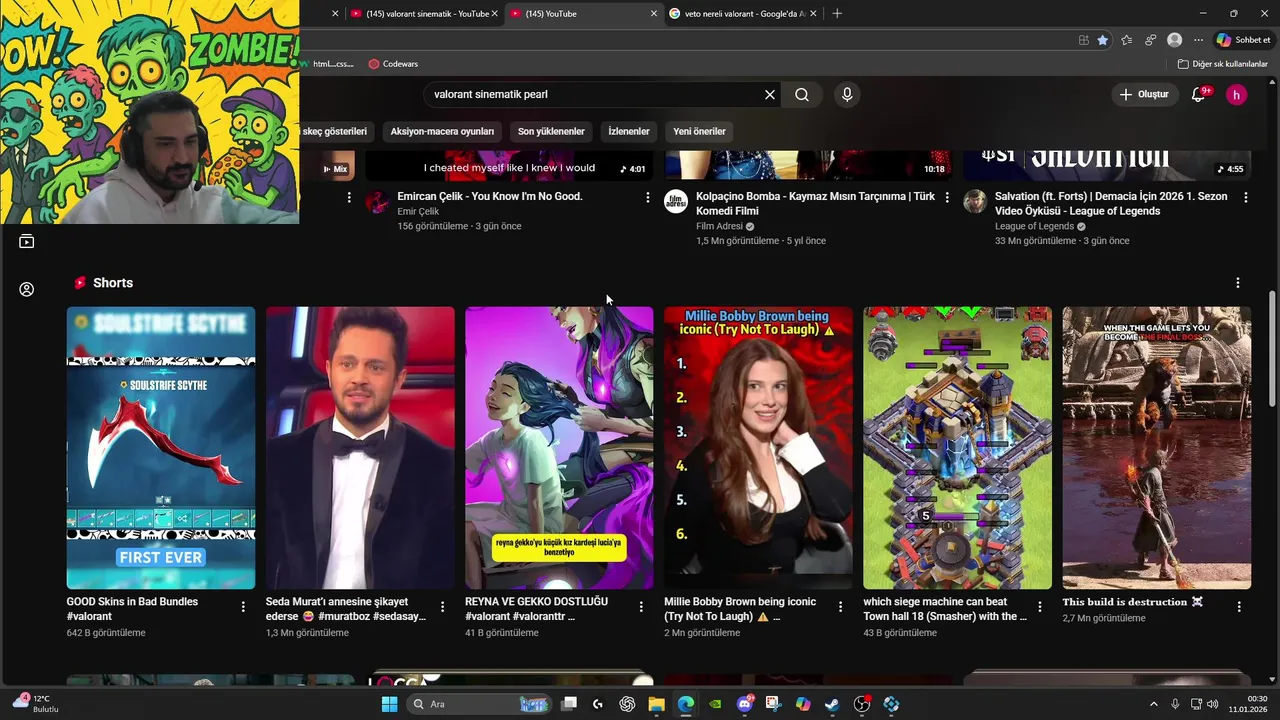Start voice search with the microphone
Image resolution: width=1280 pixels, height=720 pixels.
847,94
